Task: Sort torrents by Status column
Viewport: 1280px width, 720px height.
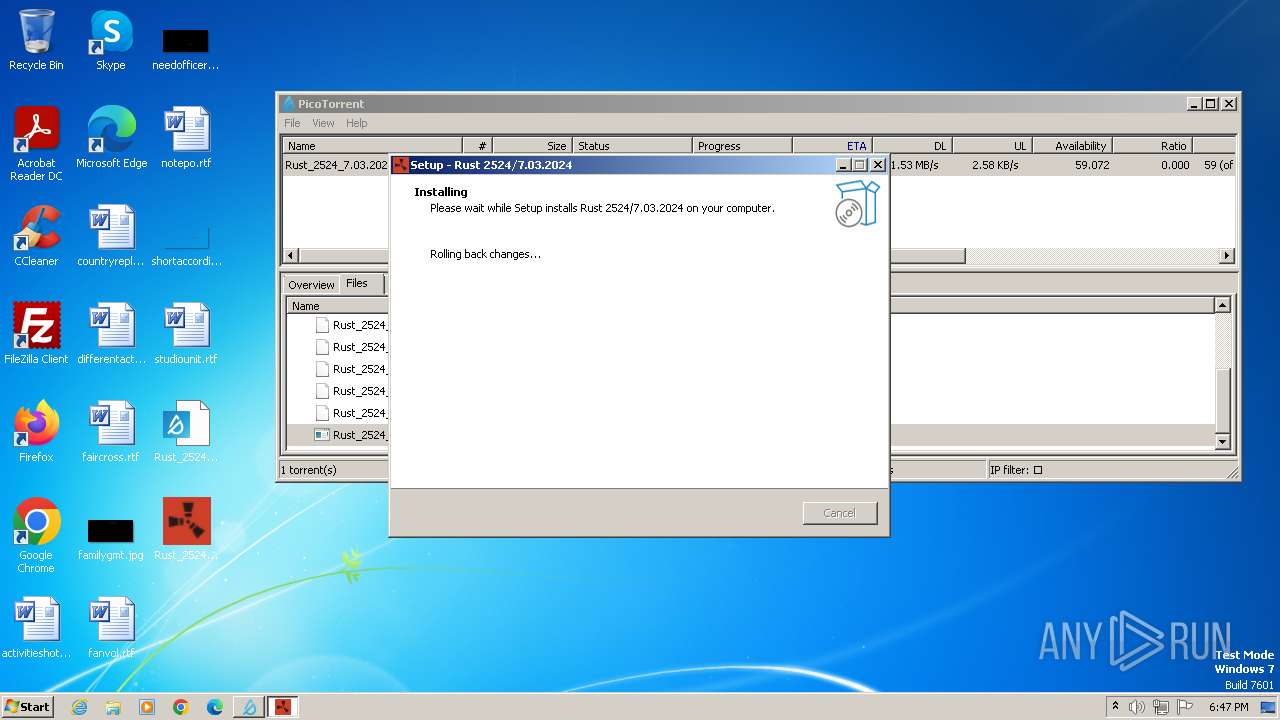Action: pos(632,146)
